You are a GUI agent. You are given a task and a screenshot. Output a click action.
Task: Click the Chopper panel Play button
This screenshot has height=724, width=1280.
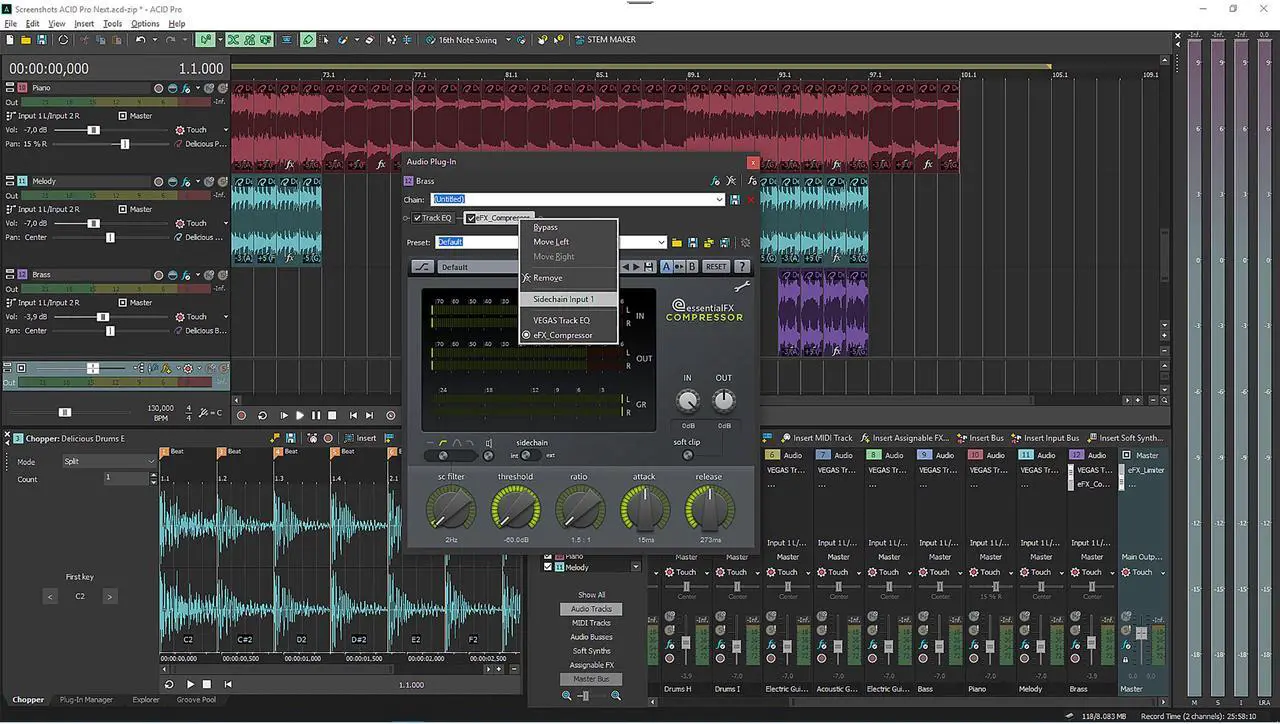(190, 684)
